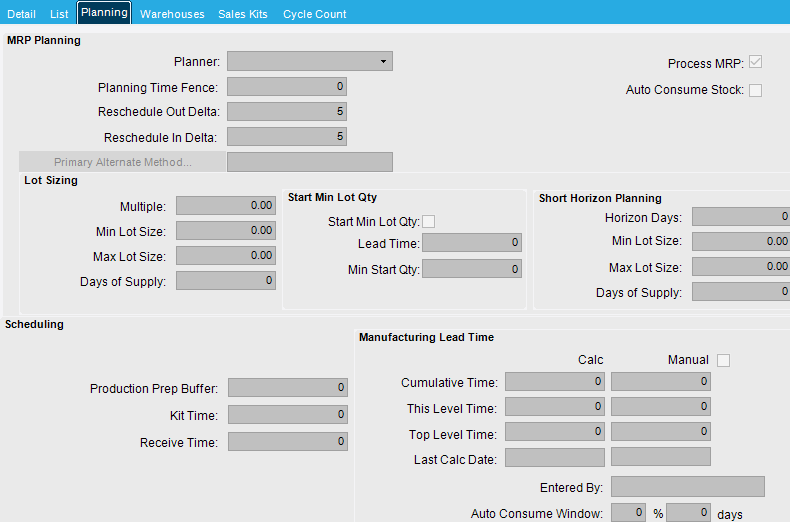This screenshot has height=522, width=790.
Task: Select the Lot Sizing Multiple field
Action: [x=226, y=206]
